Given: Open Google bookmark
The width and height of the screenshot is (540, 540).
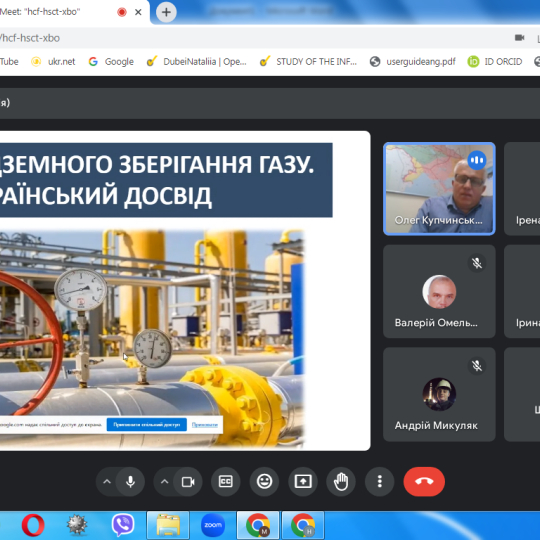Looking at the screenshot, I should pyautogui.click(x=111, y=62).
